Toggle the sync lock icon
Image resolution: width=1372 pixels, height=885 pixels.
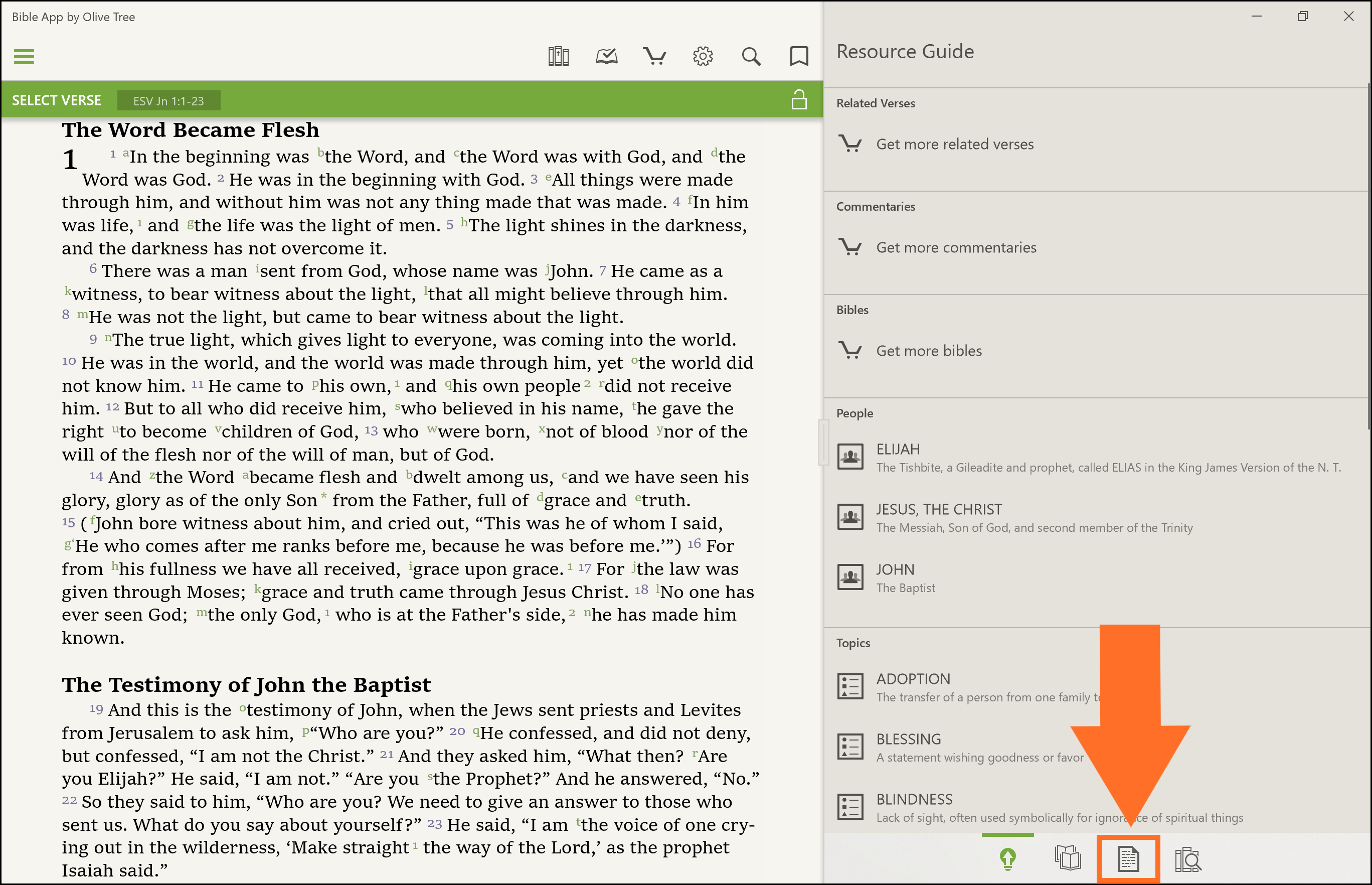(798, 100)
